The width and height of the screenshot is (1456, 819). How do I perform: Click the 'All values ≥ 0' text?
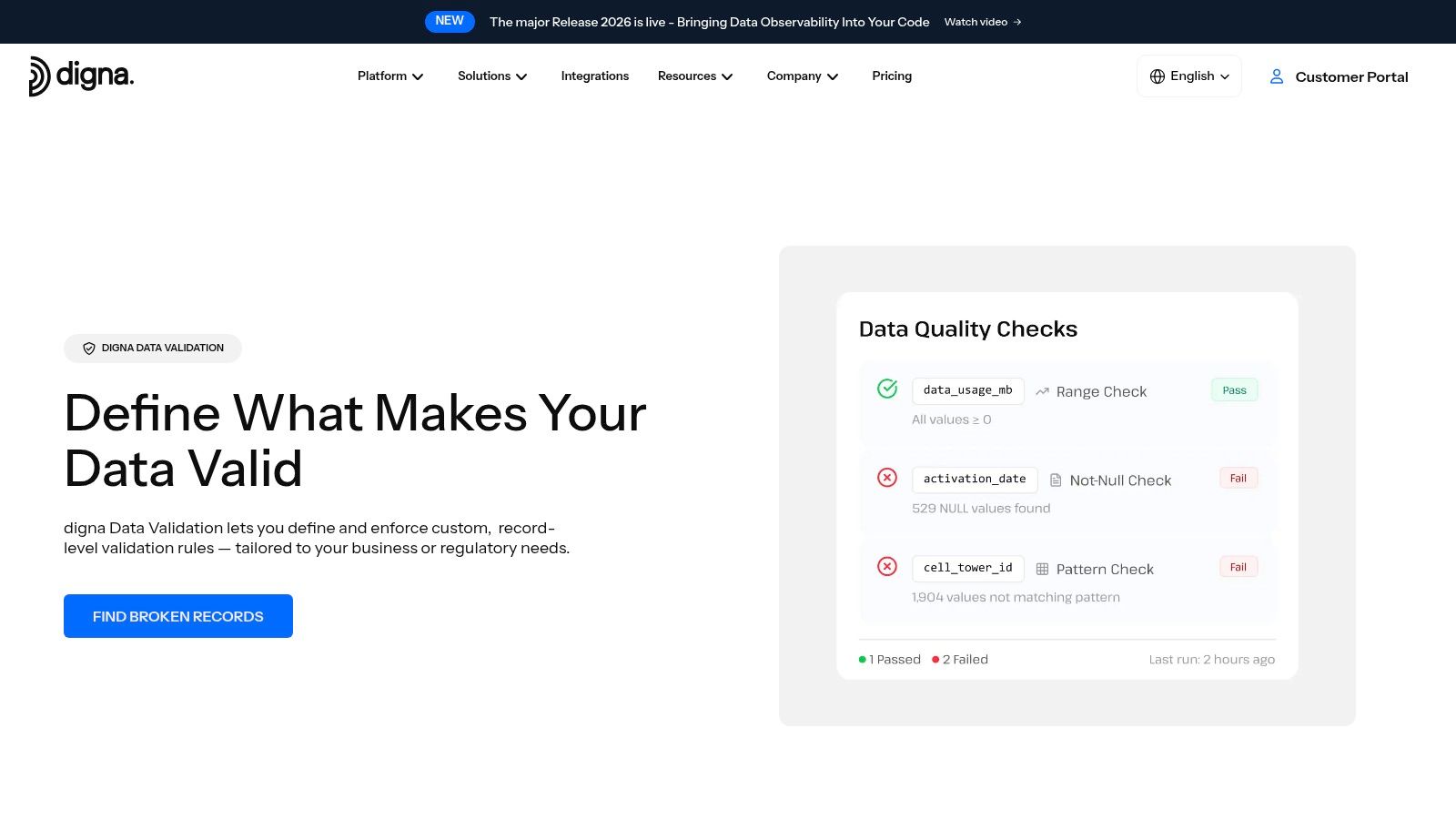(x=952, y=420)
